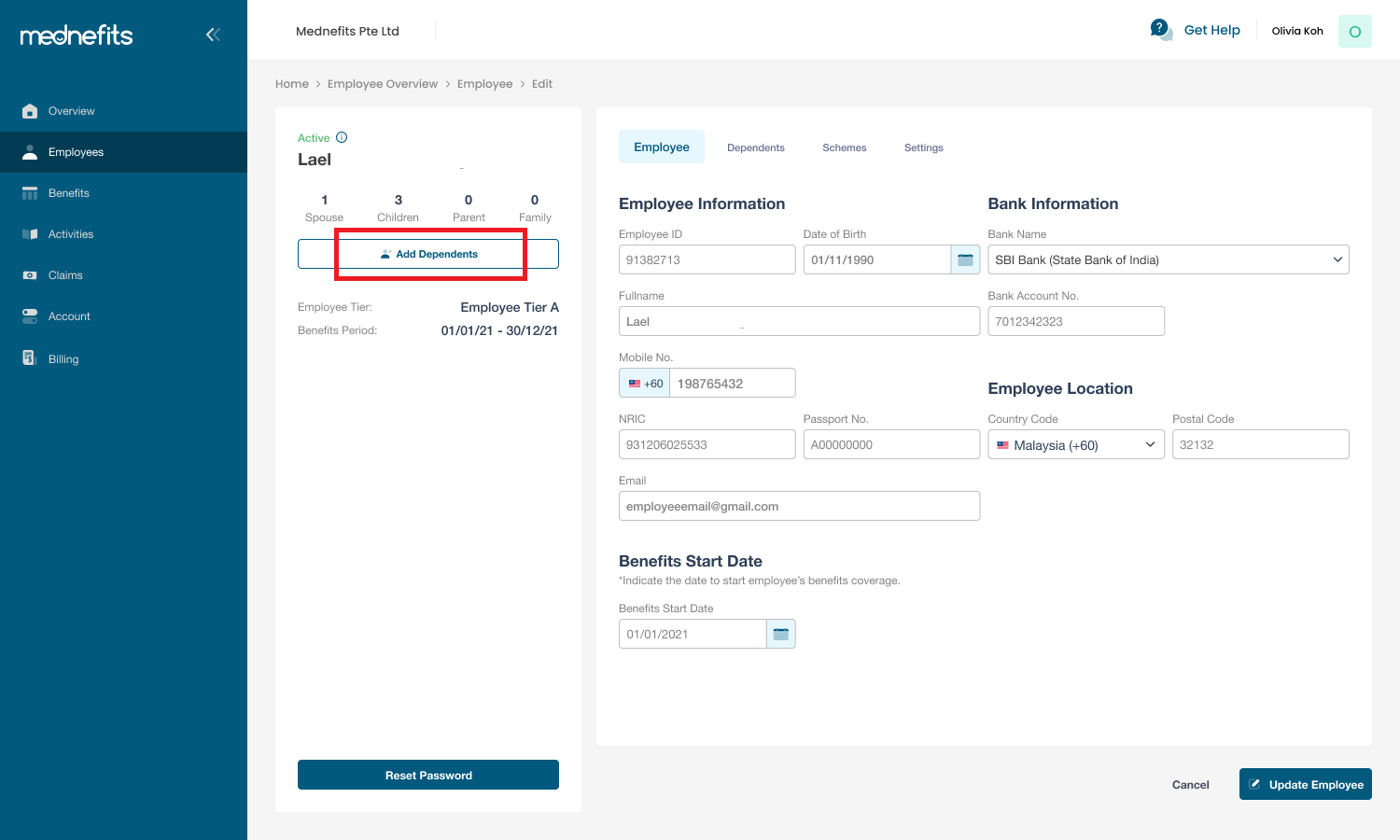The image size is (1400, 840).
Task: Open the Benefits section in the sidebar
Action: pos(70,193)
